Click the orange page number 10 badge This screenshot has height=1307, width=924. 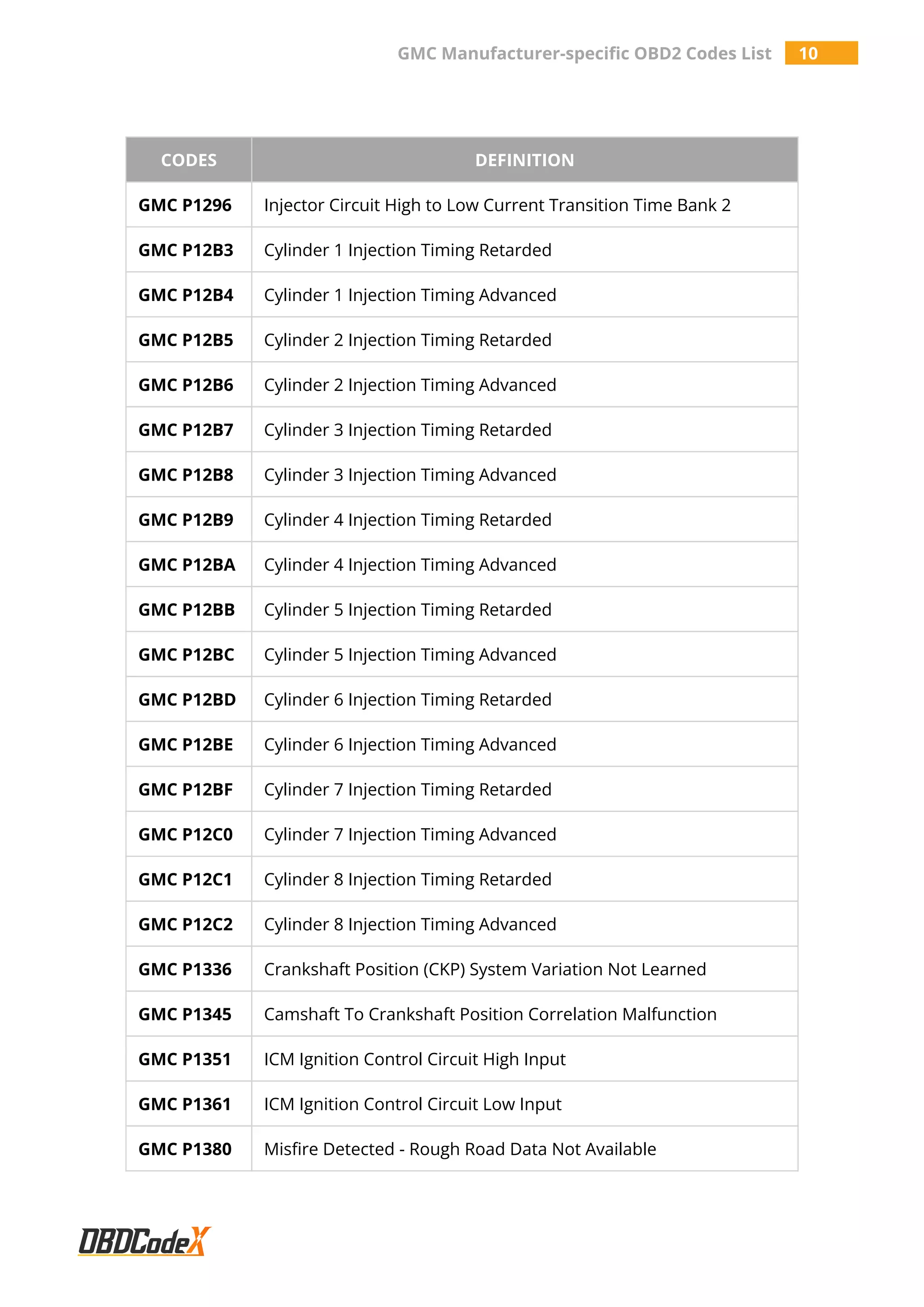point(821,53)
